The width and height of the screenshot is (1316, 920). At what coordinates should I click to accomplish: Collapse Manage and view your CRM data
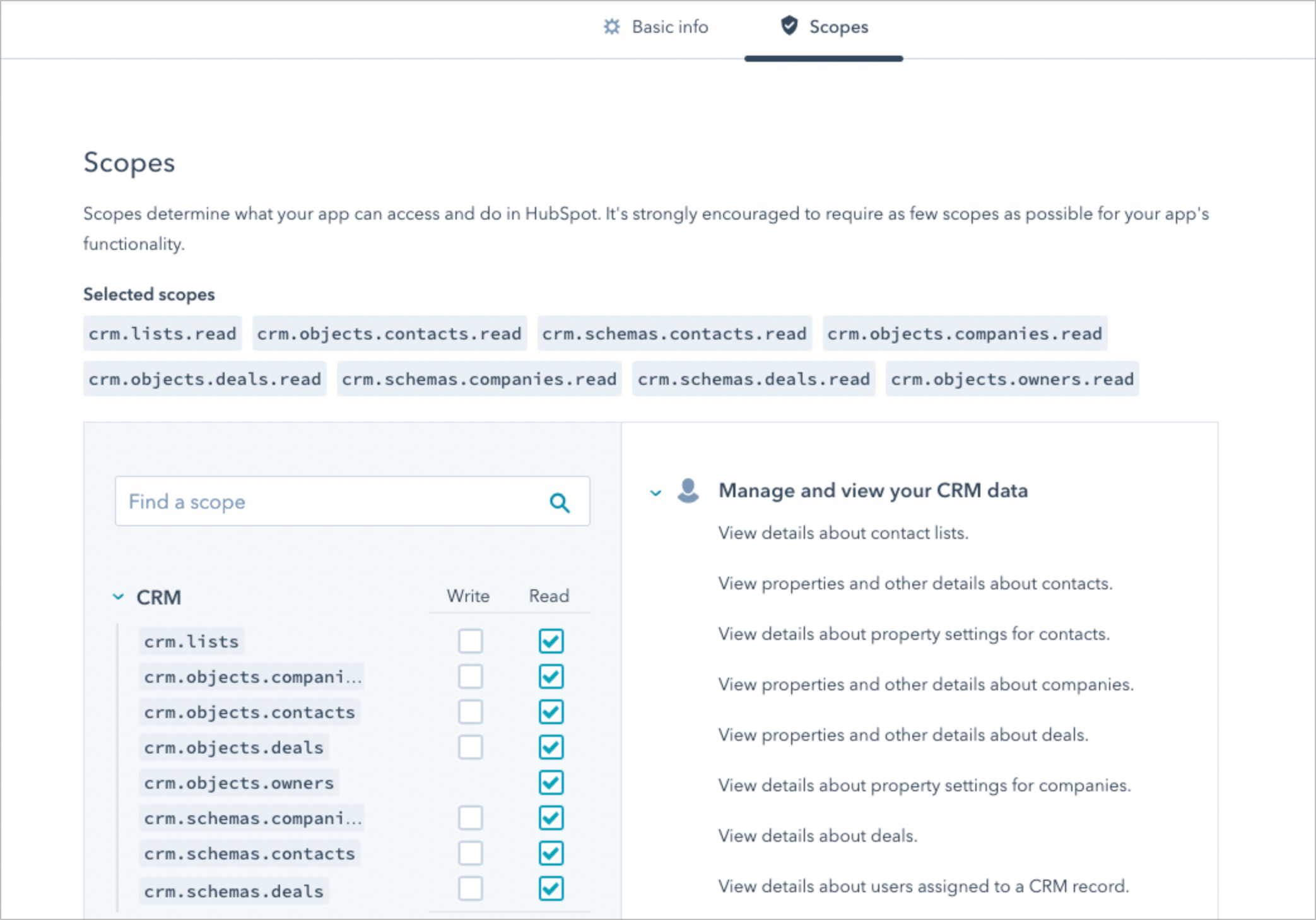(x=655, y=492)
